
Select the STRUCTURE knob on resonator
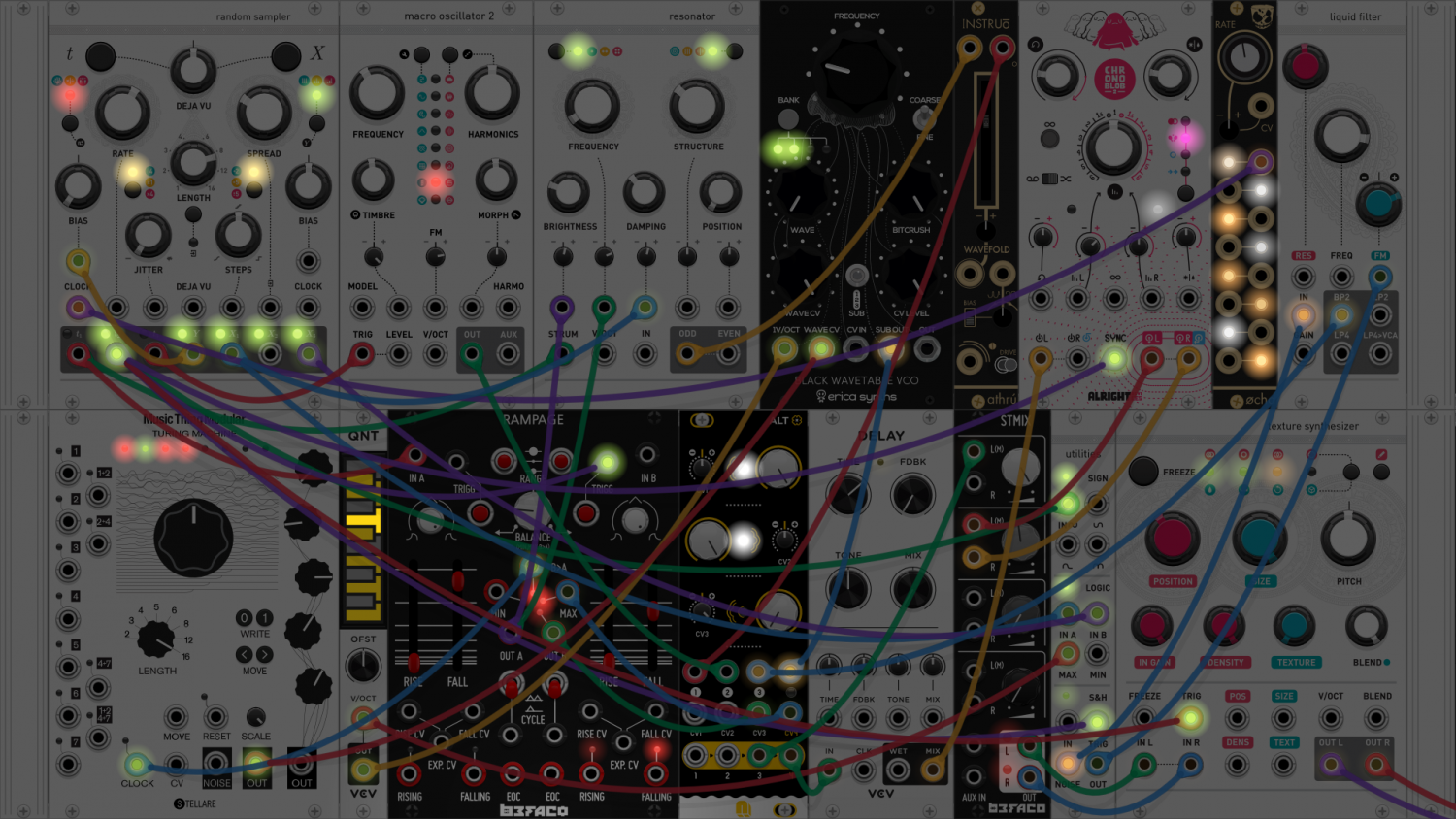click(x=697, y=106)
